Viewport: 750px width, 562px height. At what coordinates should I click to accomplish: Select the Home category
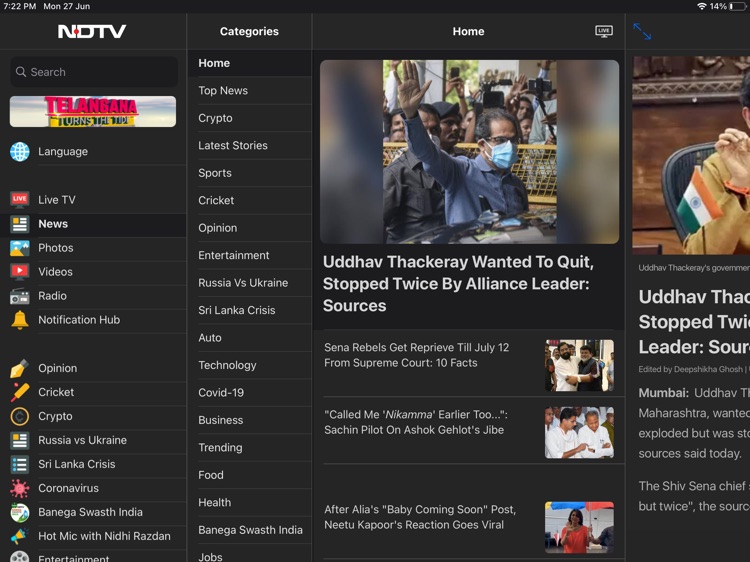[250, 63]
